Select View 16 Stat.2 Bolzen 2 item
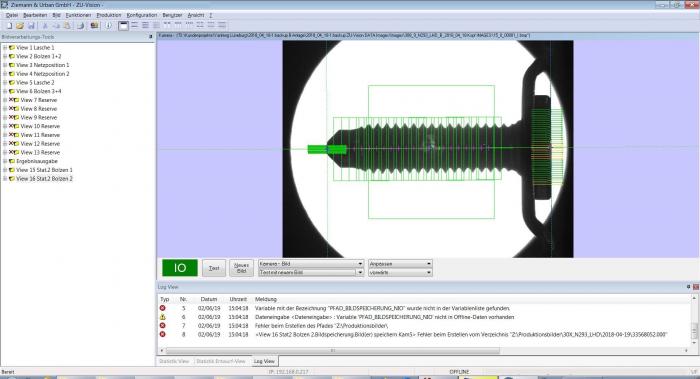Screen dimensions: 700x379 pyautogui.click(x=44, y=179)
